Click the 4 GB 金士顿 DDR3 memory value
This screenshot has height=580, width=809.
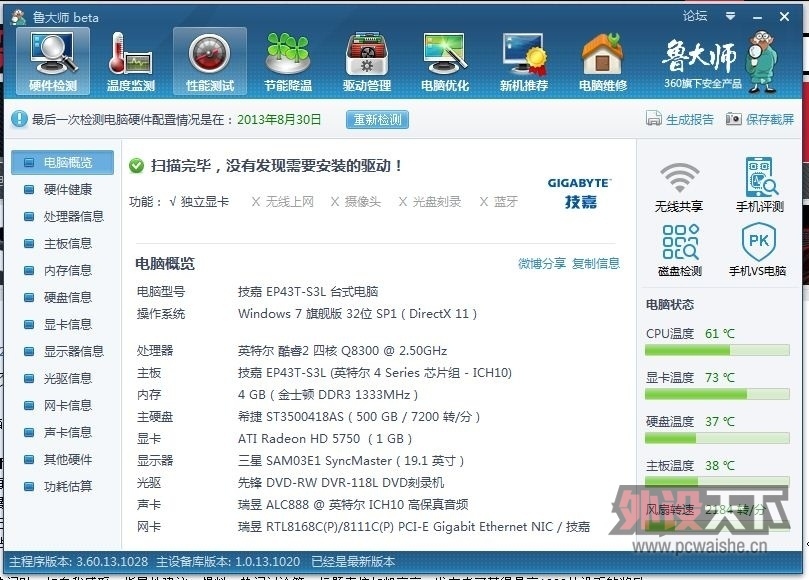(328, 395)
